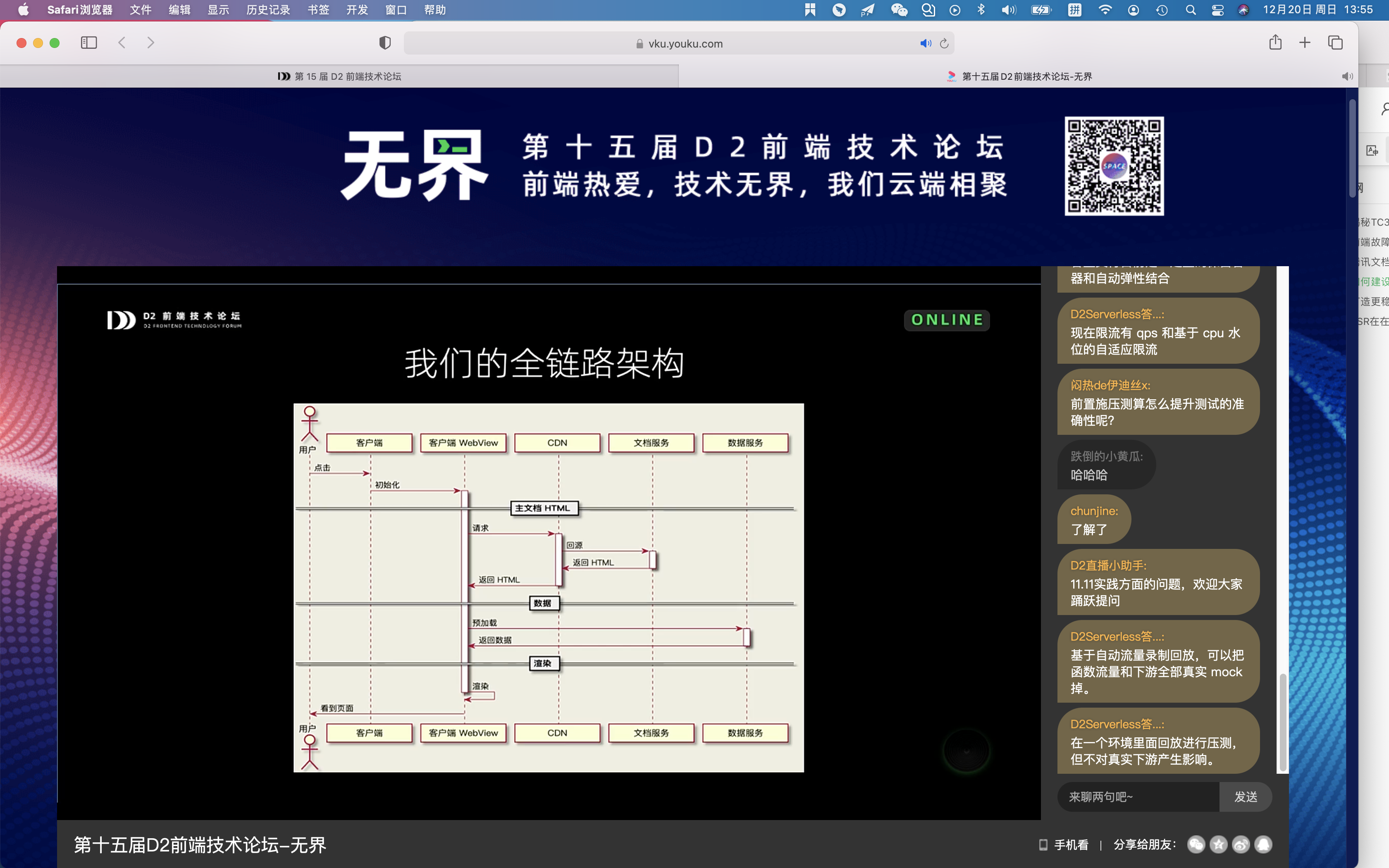Share to WeChat icon below the chat
The width and height of the screenshot is (1389, 868).
(x=1196, y=844)
